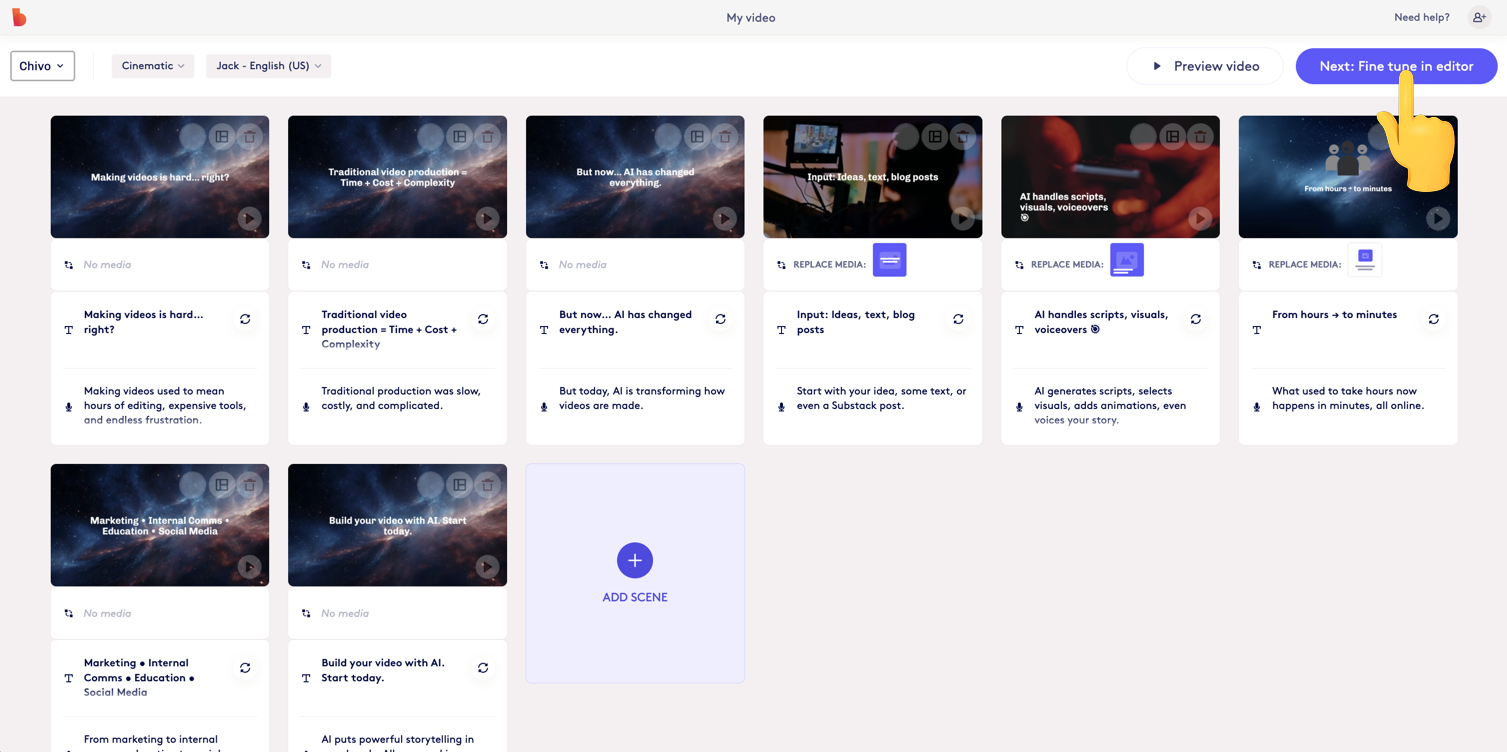
Task: Click the 'My video' title
Action: click(751, 17)
